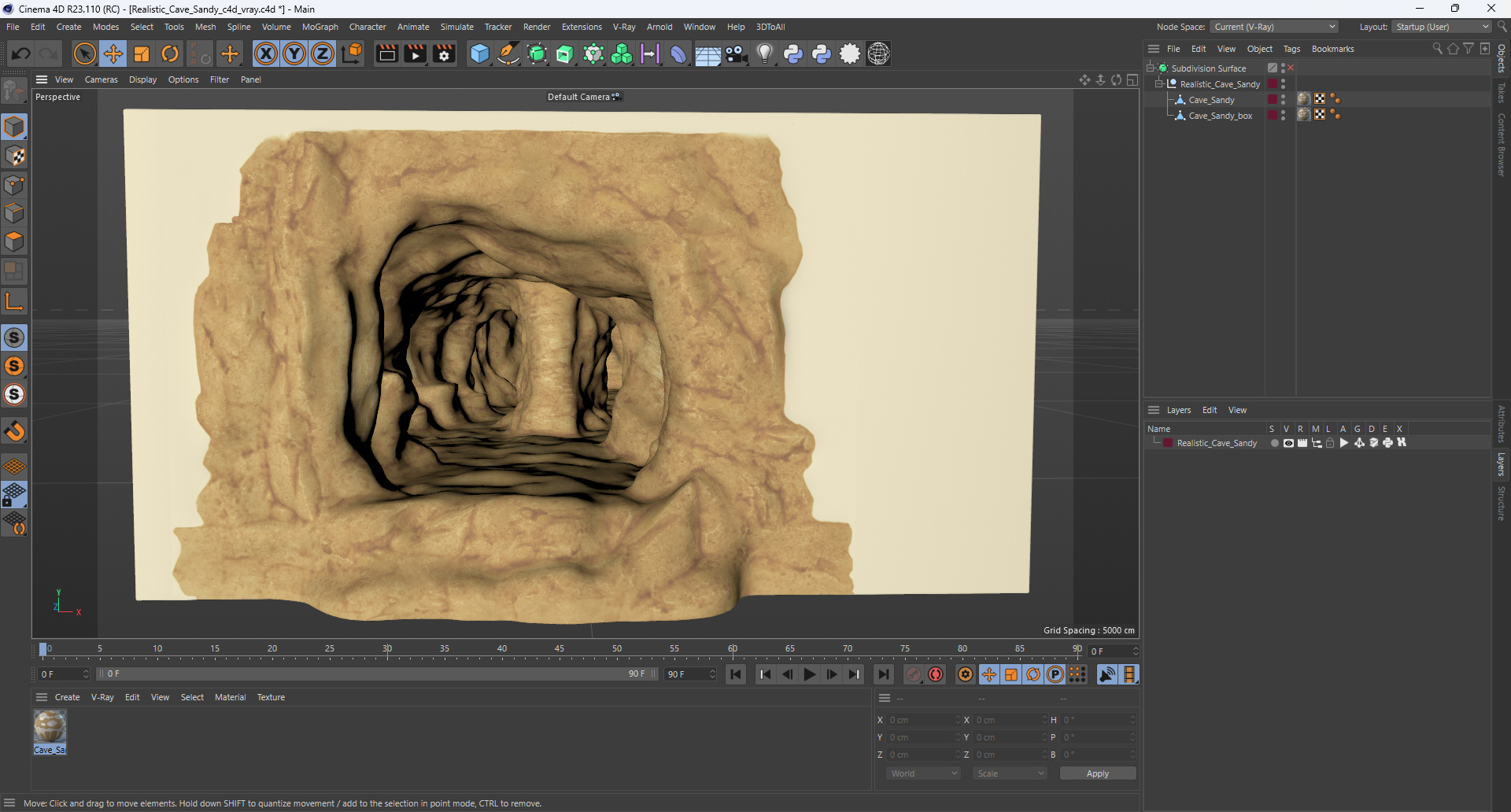Select the Cave_Sandy_box object

click(x=1220, y=116)
